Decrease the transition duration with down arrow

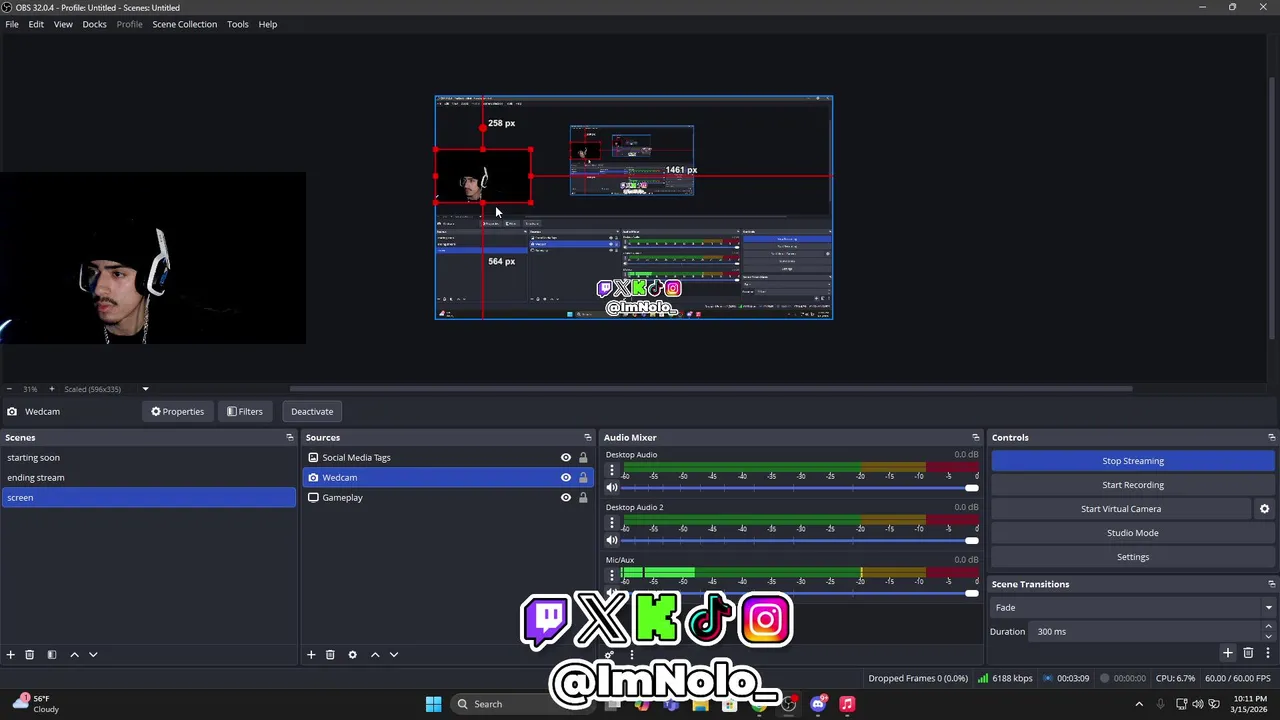(x=1268, y=636)
